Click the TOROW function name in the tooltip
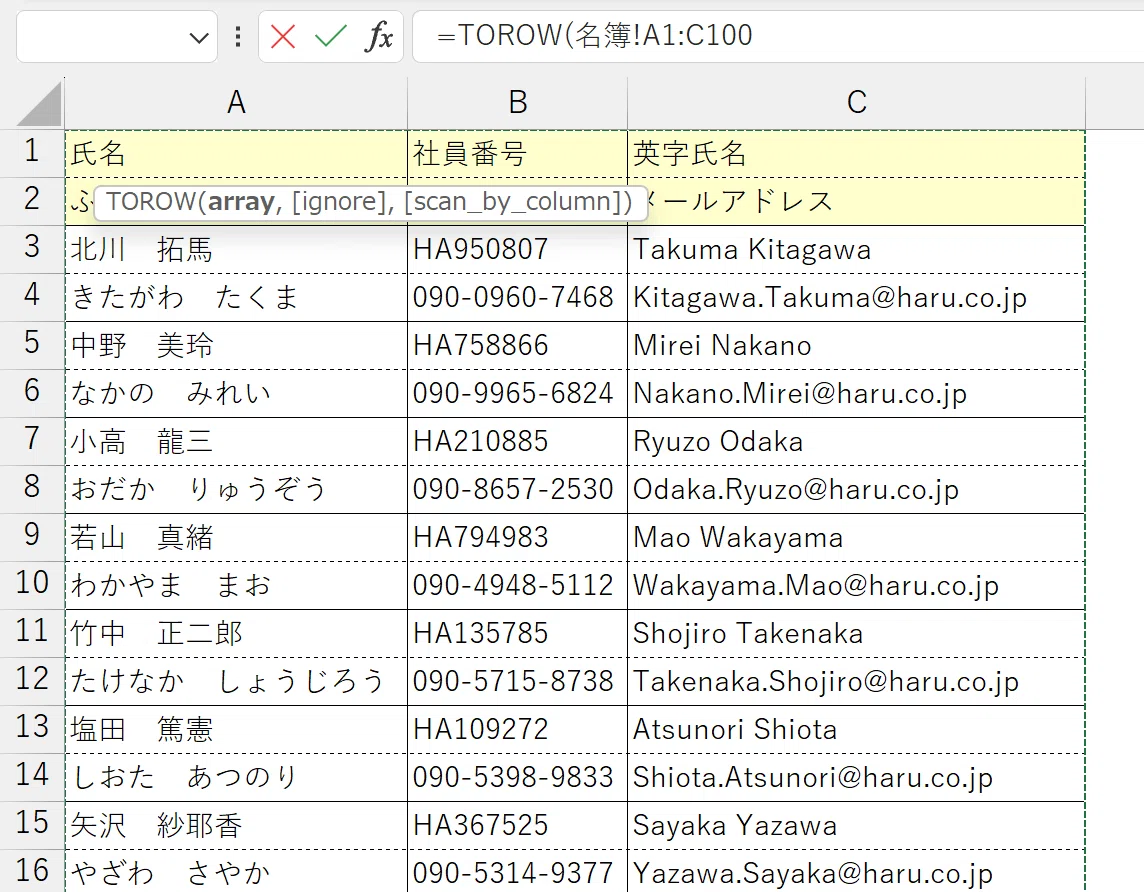Viewport: 1144px width, 892px height. click(x=151, y=201)
